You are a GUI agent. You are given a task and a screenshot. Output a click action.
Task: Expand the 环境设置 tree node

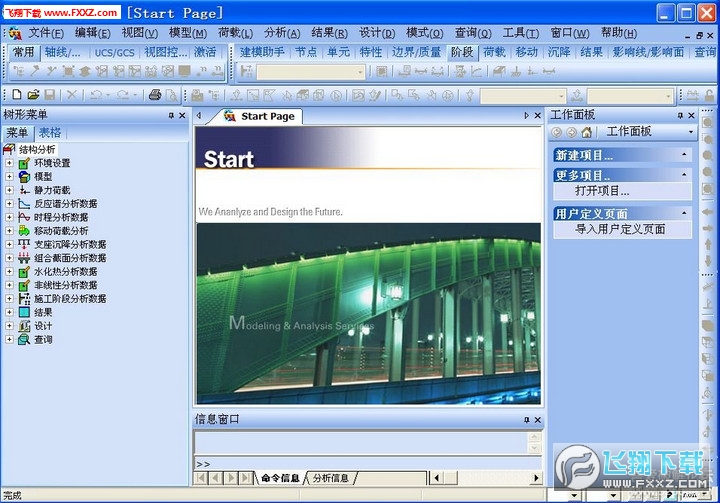pyautogui.click(x=10, y=163)
